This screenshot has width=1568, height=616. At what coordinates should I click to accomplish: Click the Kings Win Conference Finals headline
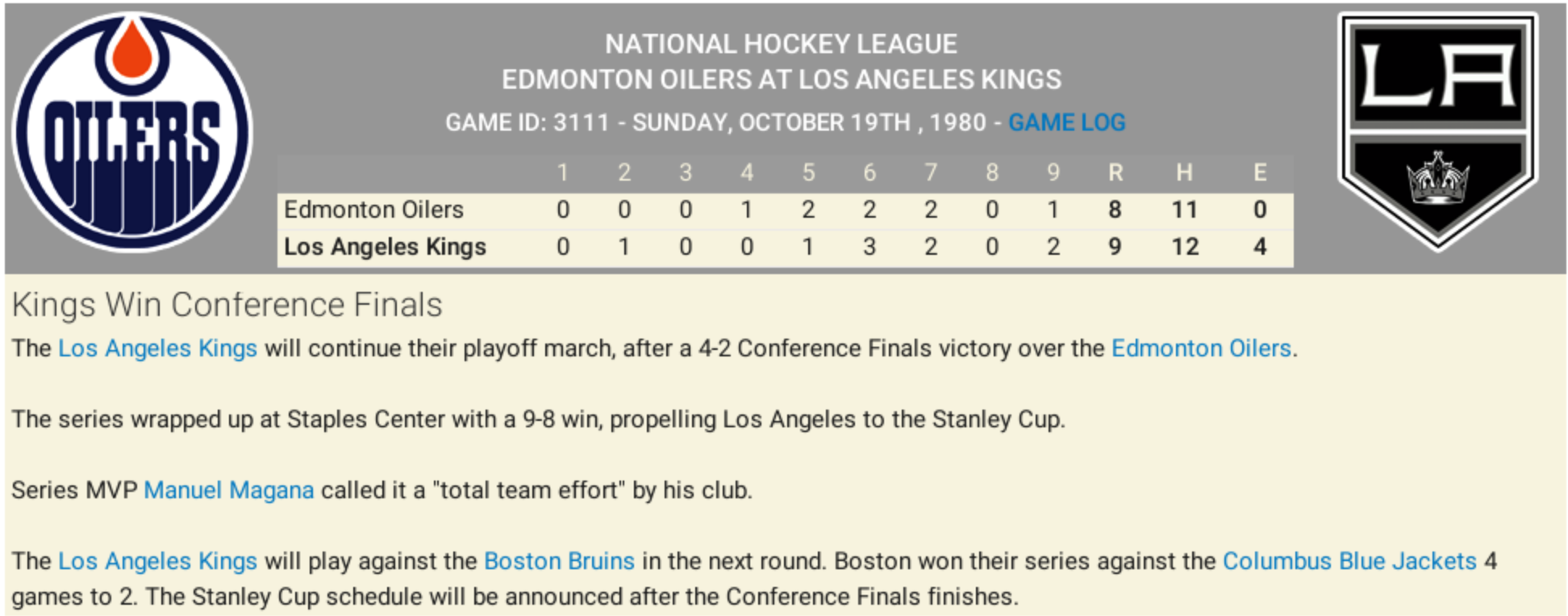coord(227,305)
